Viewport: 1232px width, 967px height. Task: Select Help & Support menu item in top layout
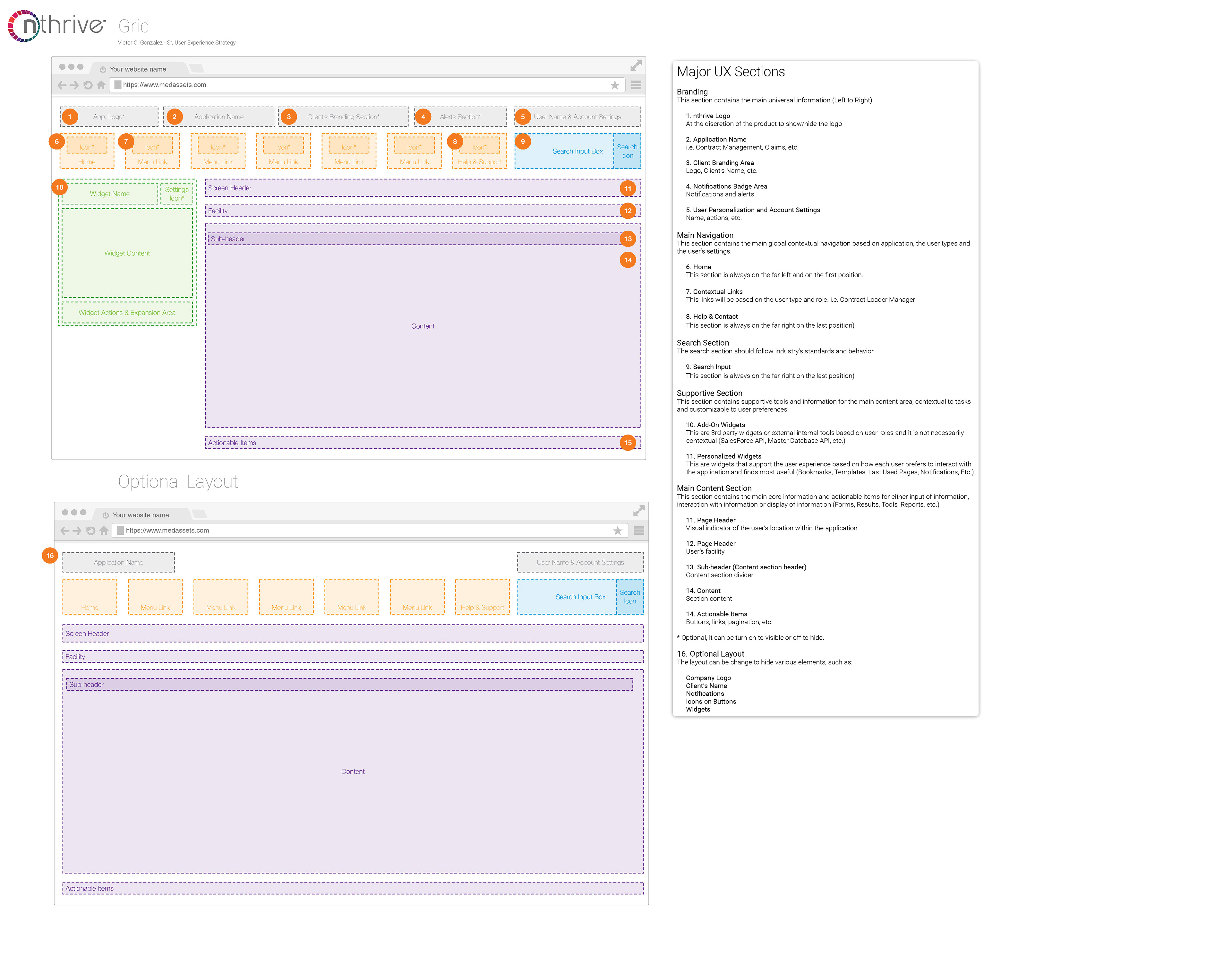(x=479, y=151)
